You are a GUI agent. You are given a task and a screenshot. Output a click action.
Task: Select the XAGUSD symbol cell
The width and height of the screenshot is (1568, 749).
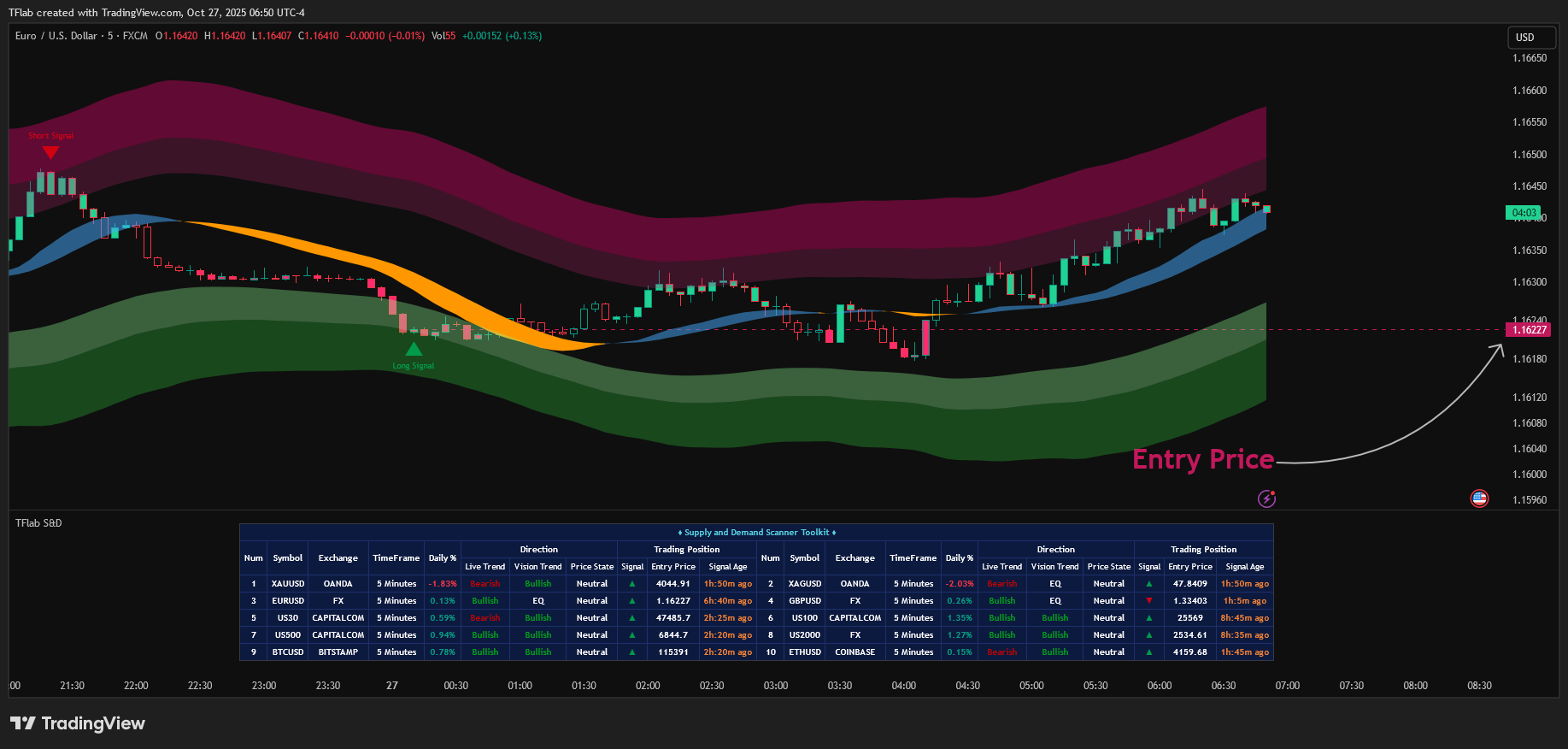tap(805, 584)
